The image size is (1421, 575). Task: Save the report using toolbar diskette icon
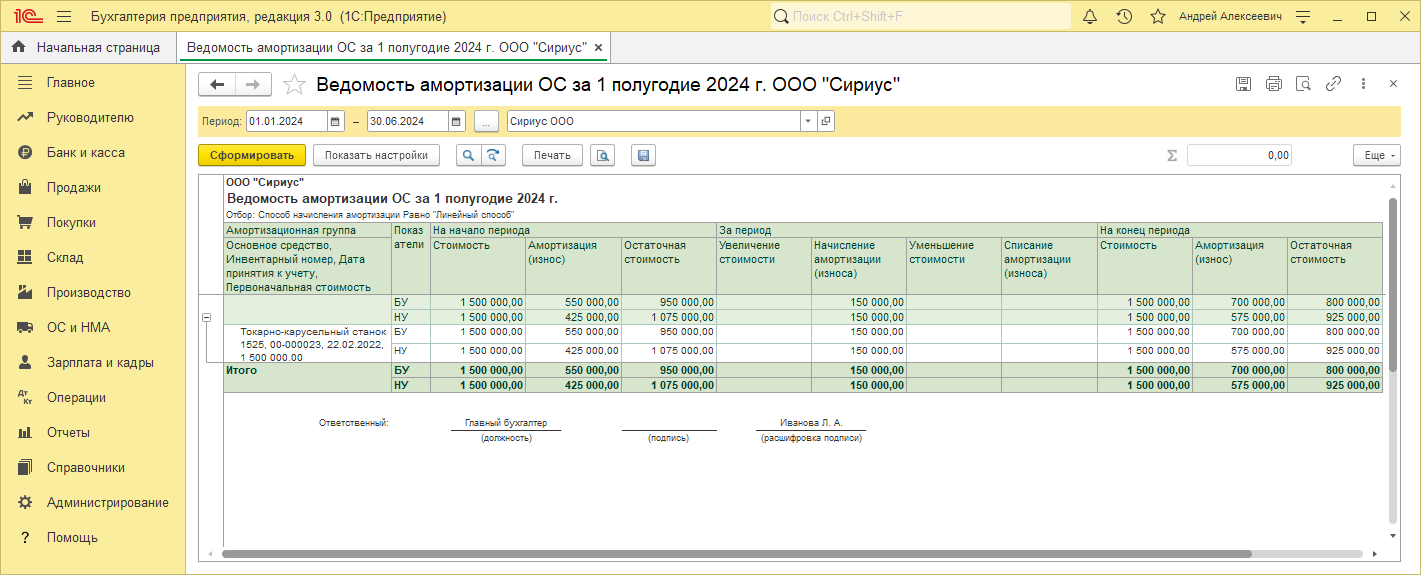pos(643,155)
